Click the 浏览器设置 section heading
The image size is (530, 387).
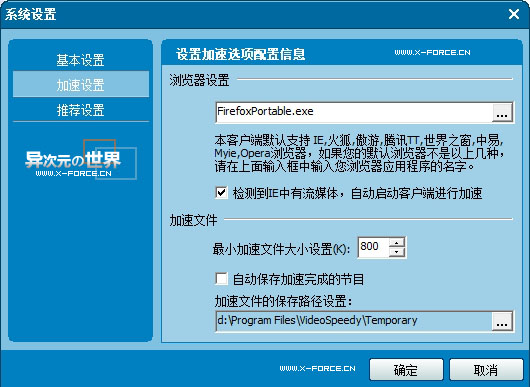[199, 80]
